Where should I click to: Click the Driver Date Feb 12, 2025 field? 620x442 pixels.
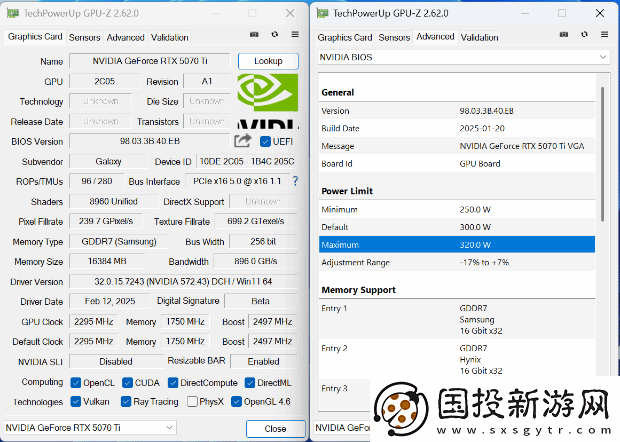[110, 301]
